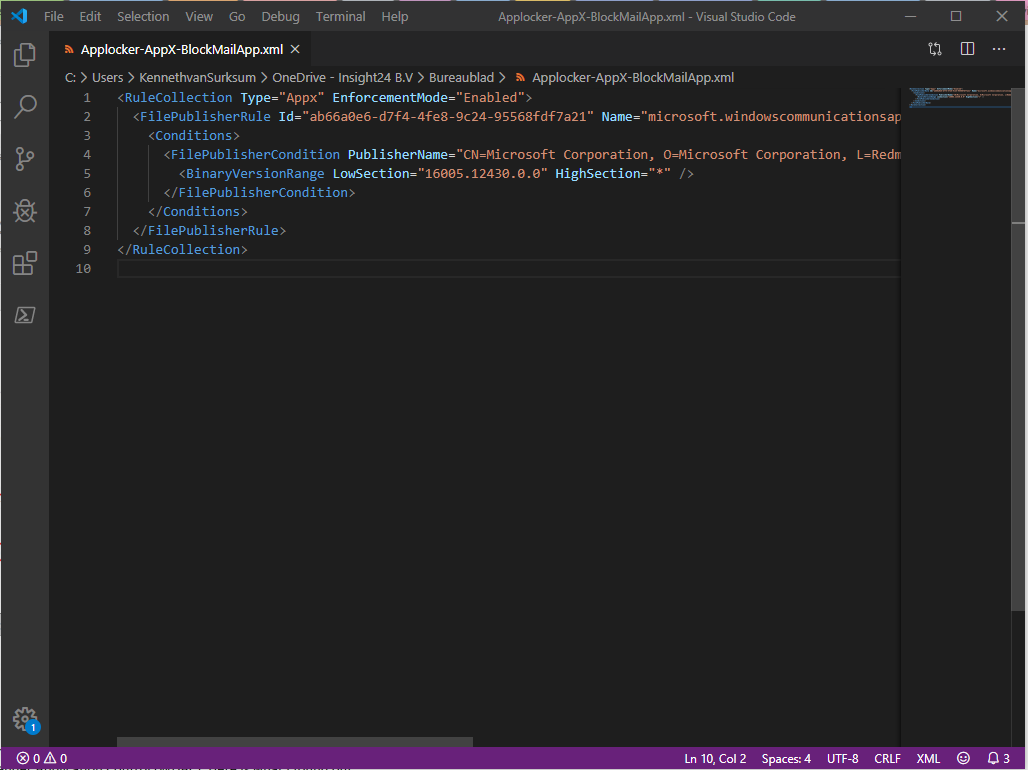This screenshot has width=1028, height=770.
Task: Place cursor on empty line 10
Action: [509, 269]
